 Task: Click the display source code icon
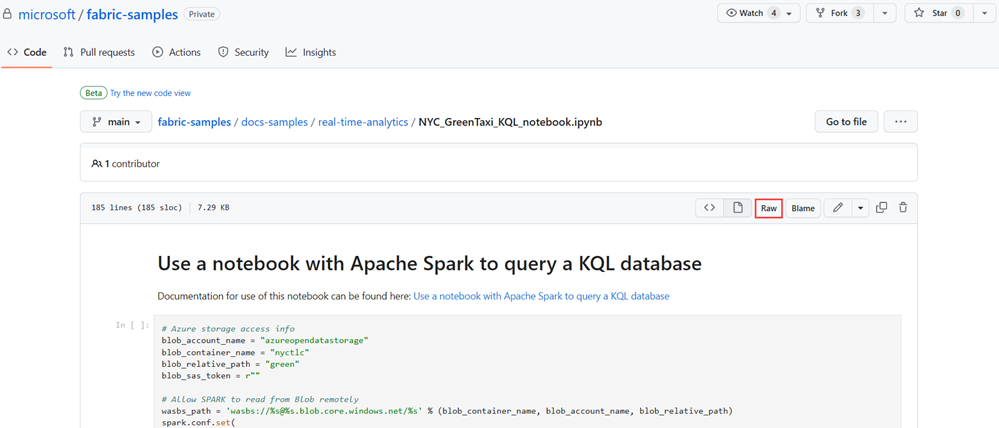click(709, 208)
